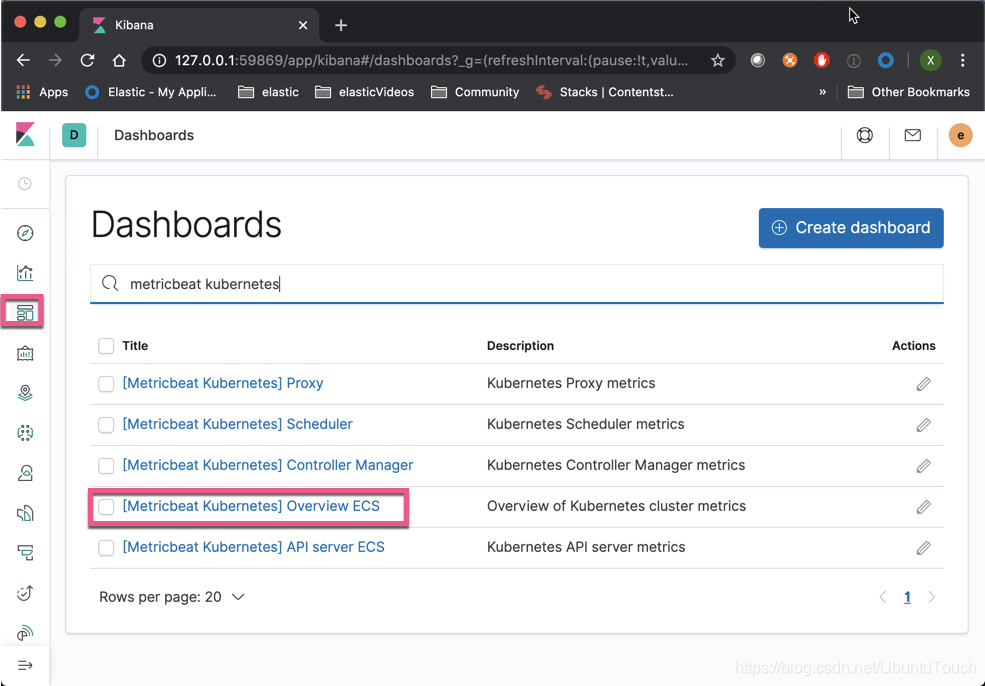
Task: Open Machine Learning icon in sidebar
Action: [x=24, y=432]
